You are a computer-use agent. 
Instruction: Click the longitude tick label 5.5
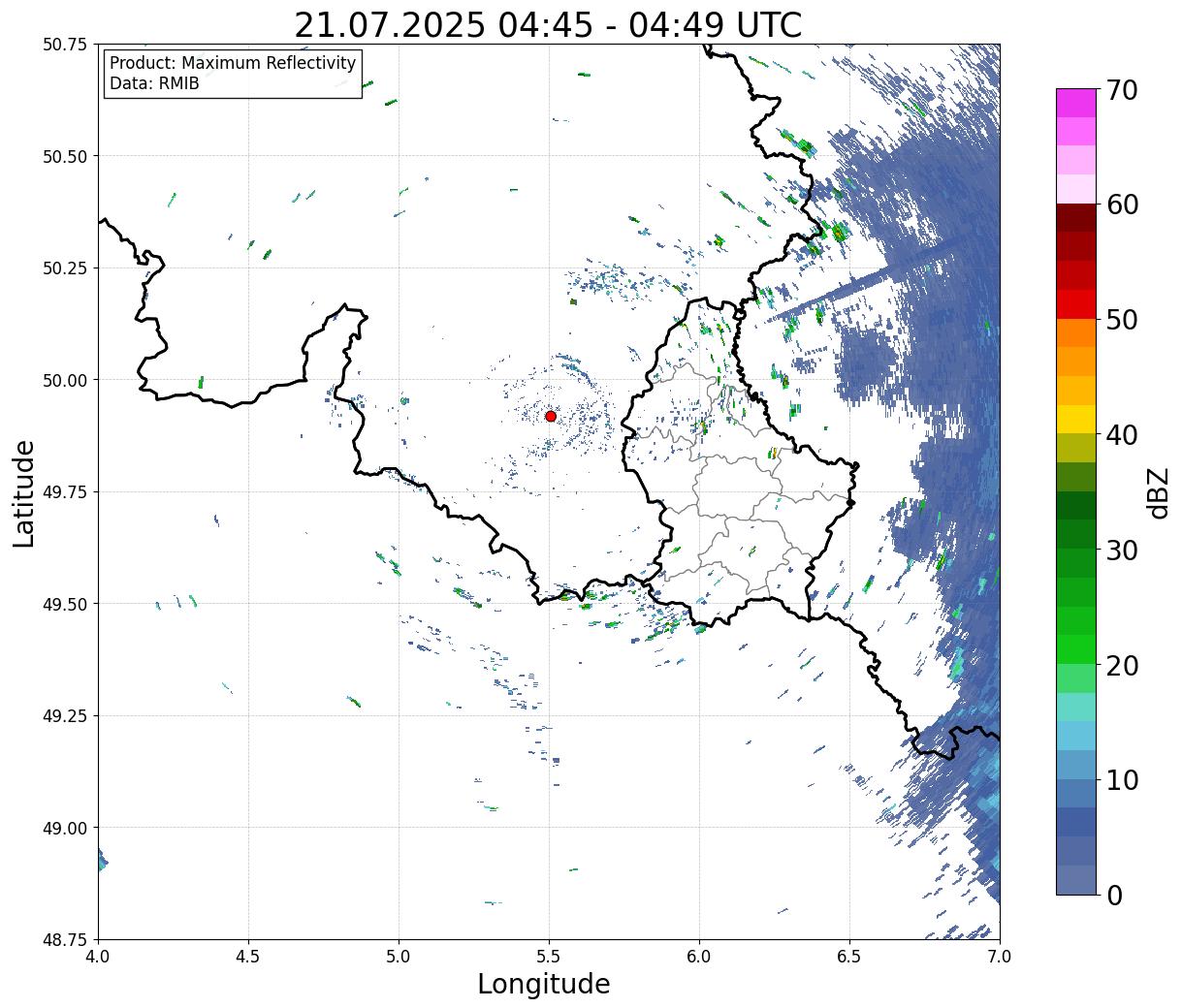(549, 956)
